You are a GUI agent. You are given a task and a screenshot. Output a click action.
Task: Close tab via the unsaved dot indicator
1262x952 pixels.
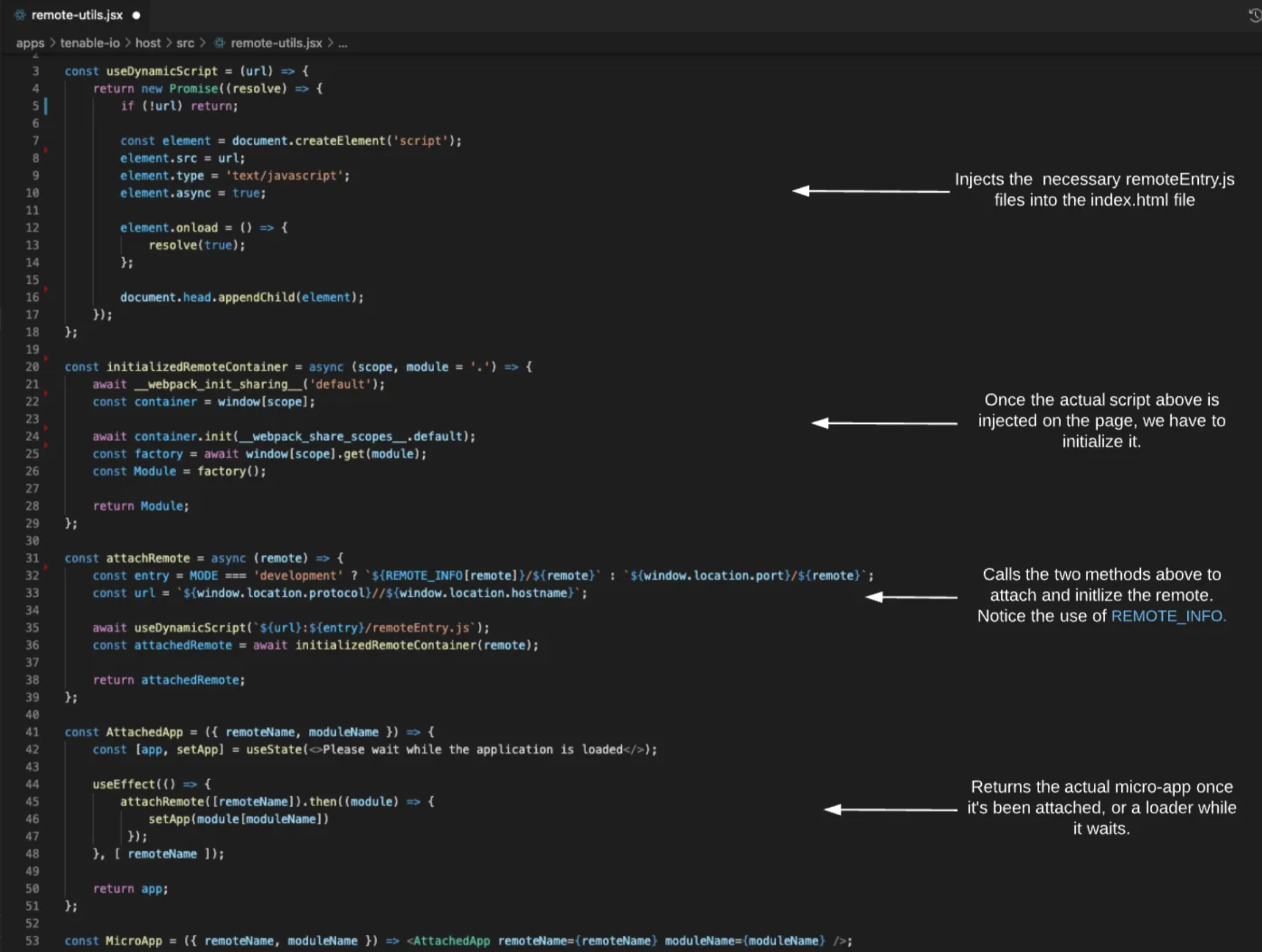coord(136,16)
